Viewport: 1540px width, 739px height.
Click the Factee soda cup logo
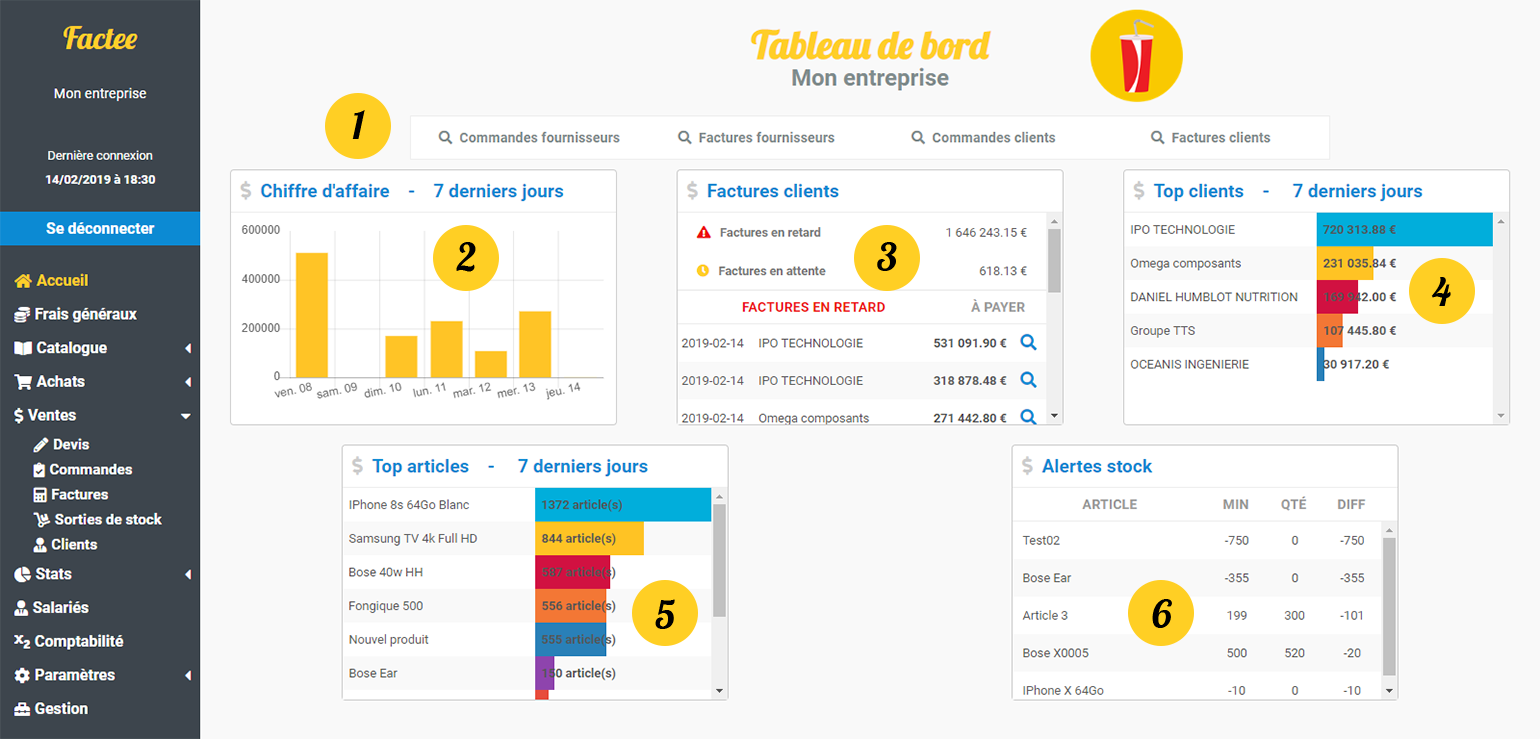(1135, 56)
